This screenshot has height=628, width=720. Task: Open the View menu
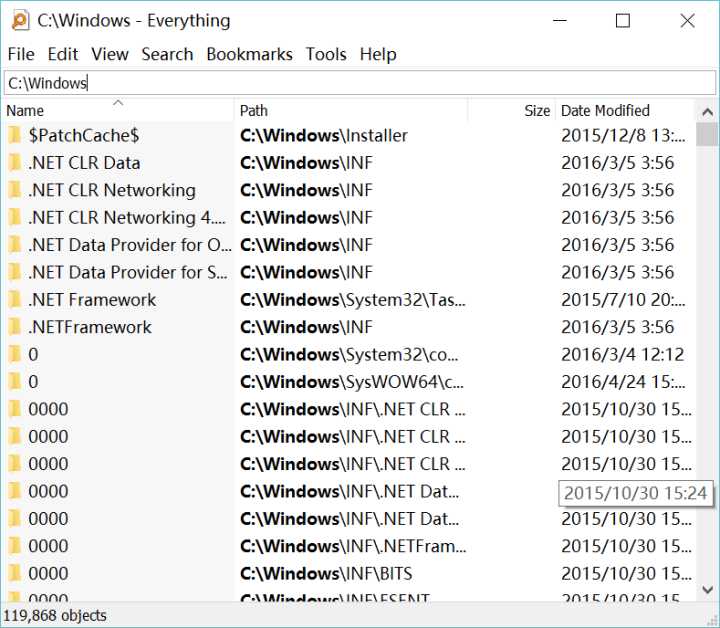[110, 54]
